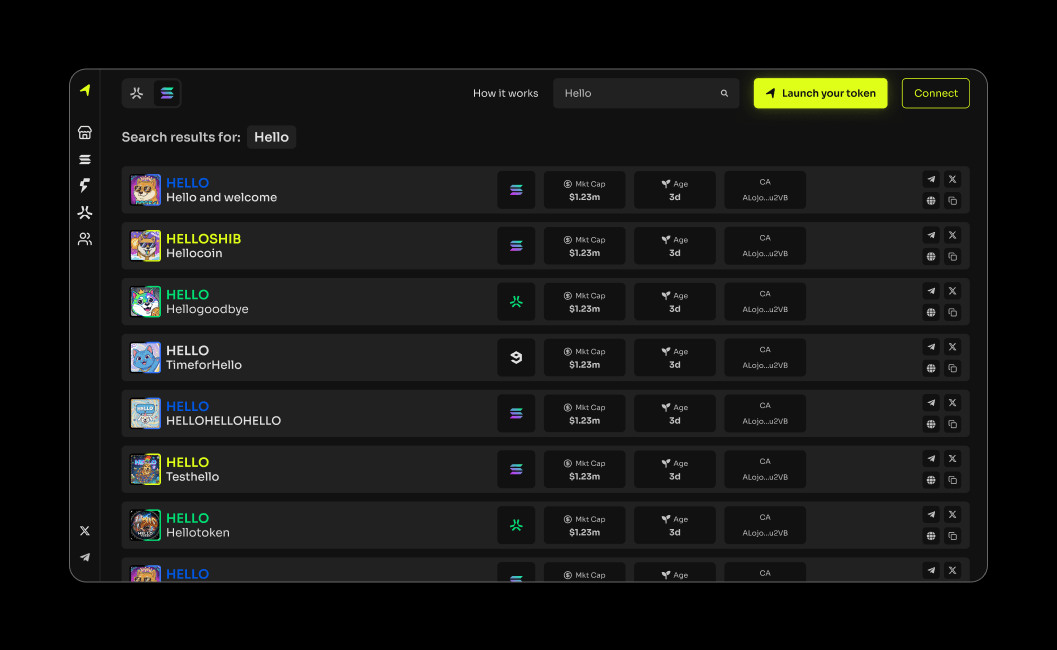Screen dimensions: 1057x650
Task: Click Solana stacked-bars icon in left sidebar
Action: (x=85, y=160)
